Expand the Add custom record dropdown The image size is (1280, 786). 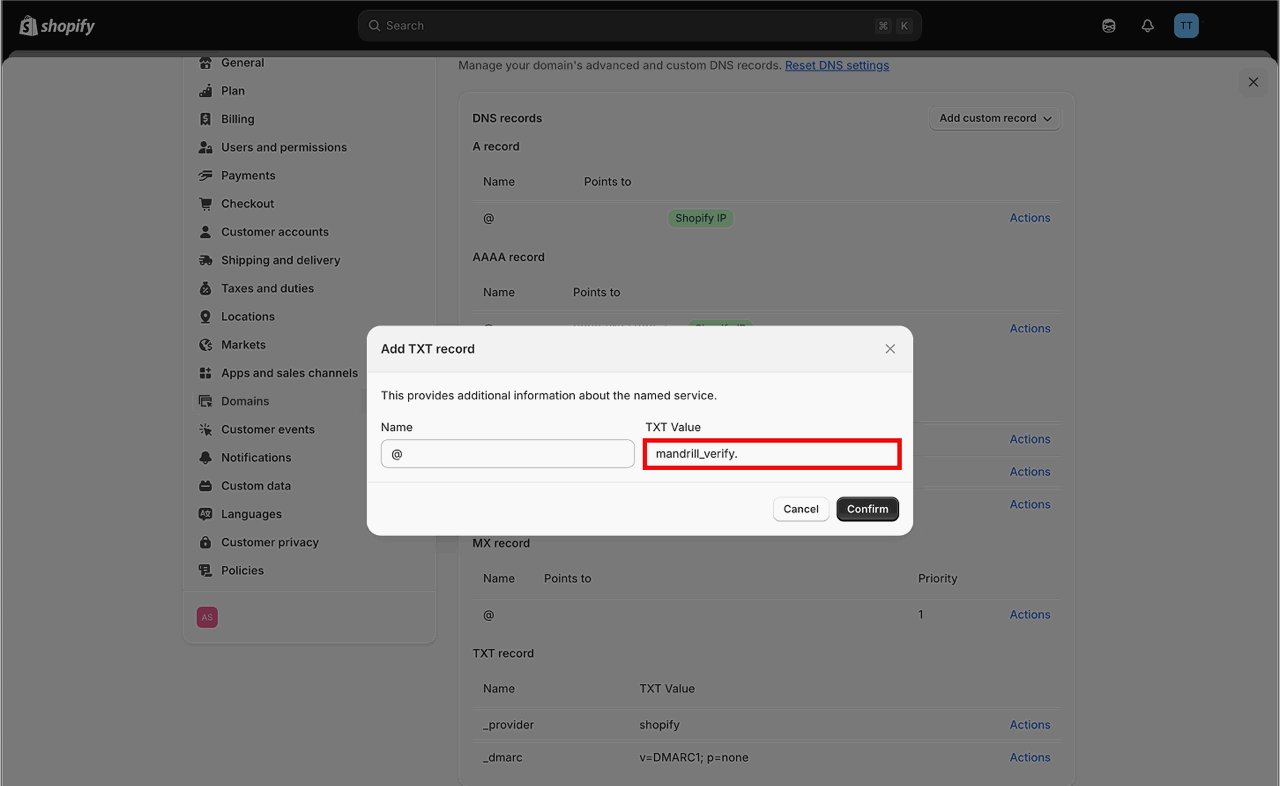tap(994, 118)
